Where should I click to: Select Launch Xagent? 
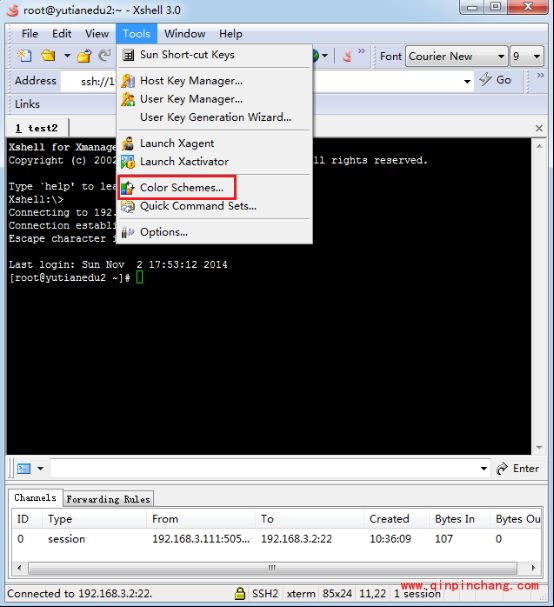pyautogui.click(x=214, y=143)
